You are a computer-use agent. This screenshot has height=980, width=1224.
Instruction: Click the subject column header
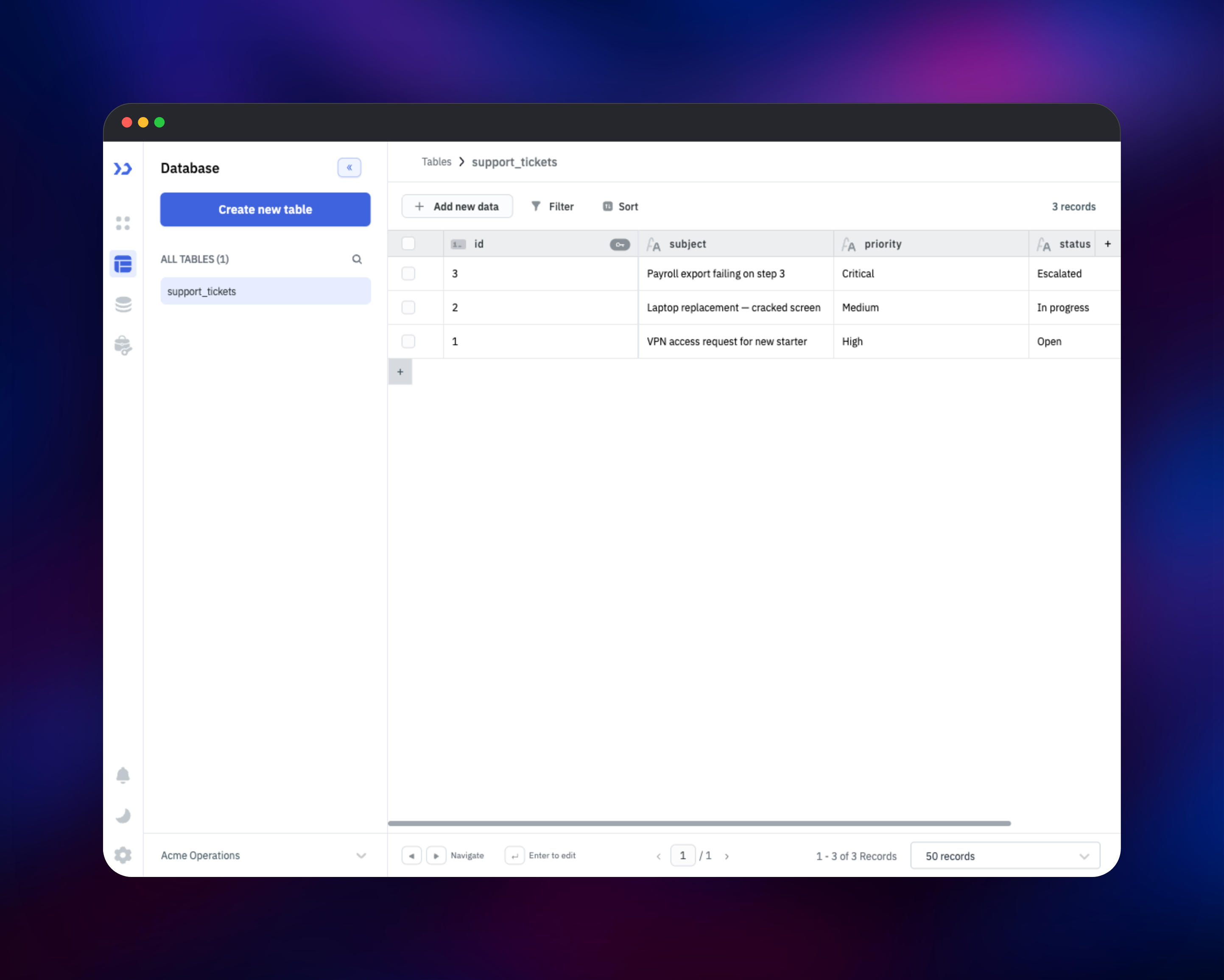(x=736, y=243)
